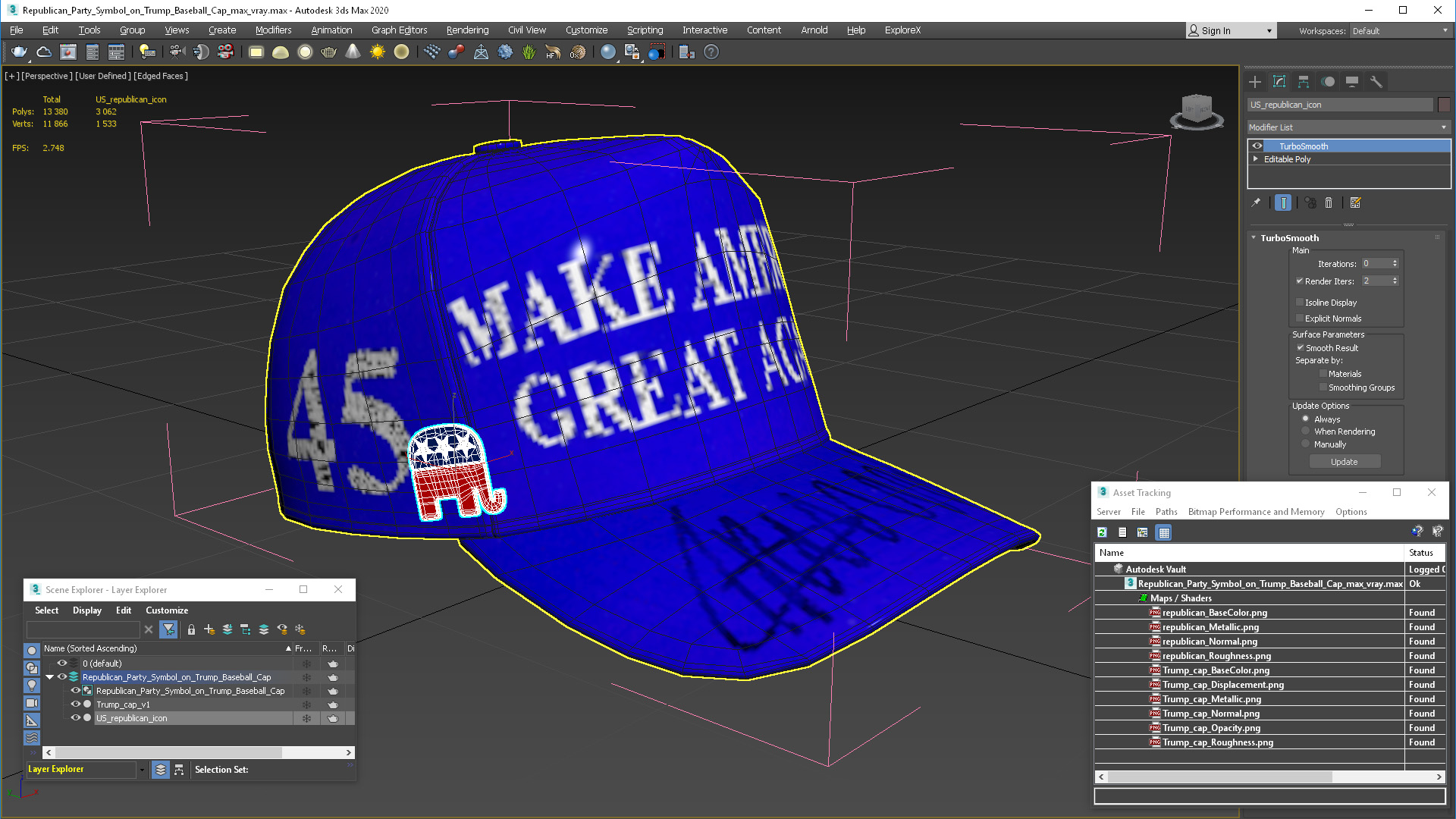Click the ViewCube in the viewport corner
This screenshot has width=1456, height=819.
tap(1197, 111)
